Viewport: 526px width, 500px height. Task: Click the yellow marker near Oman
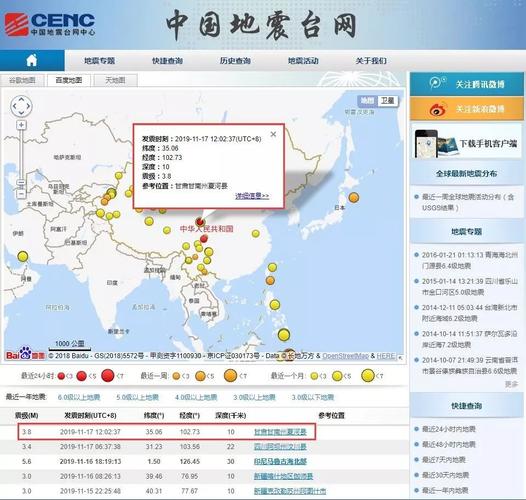tap(22, 257)
